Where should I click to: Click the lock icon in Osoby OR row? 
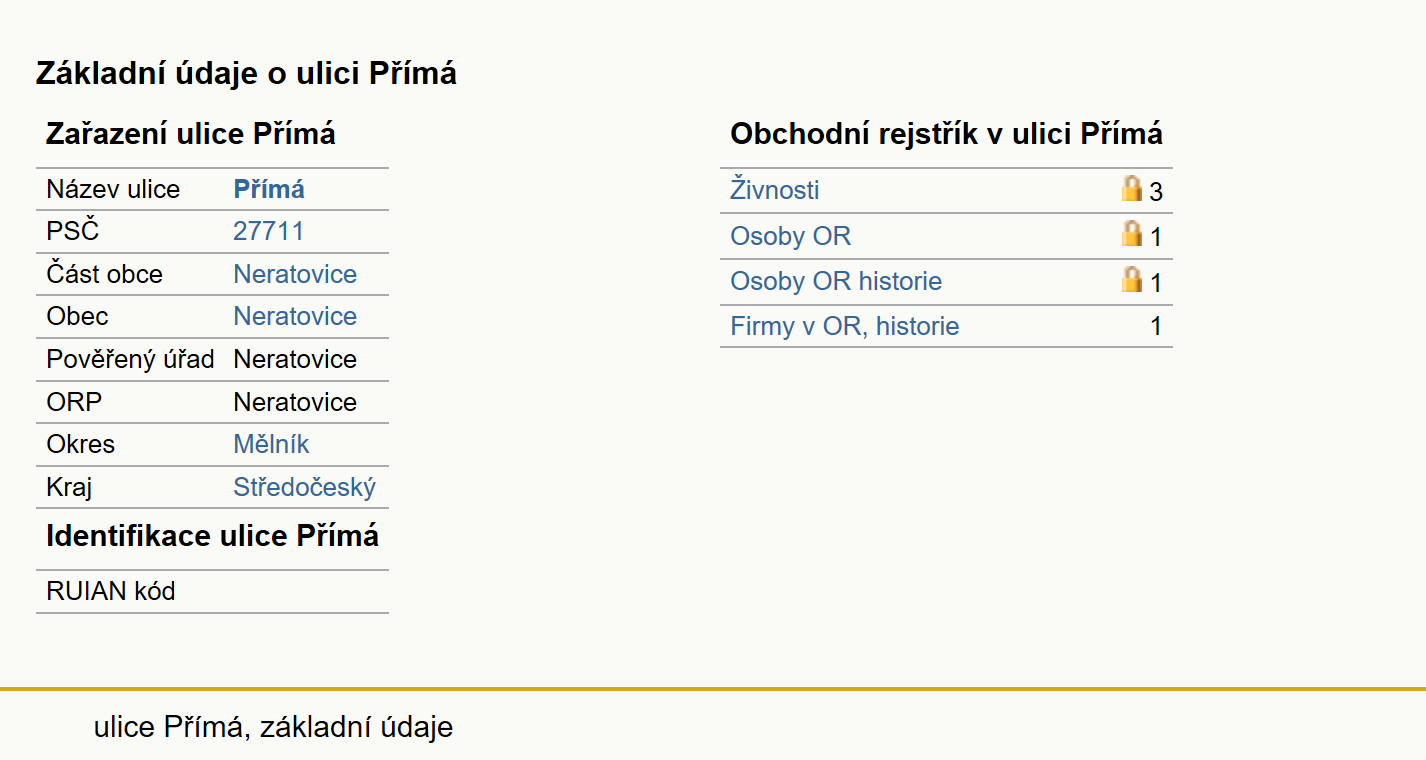(1131, 234)
